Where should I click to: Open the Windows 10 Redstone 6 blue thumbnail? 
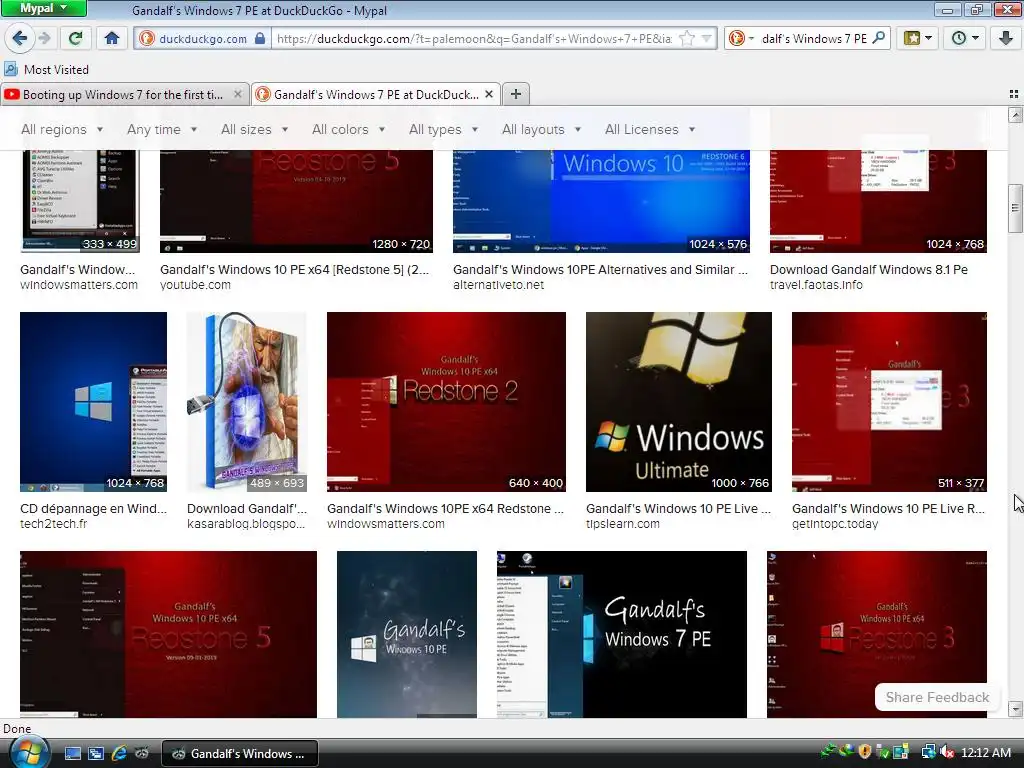click(x=601, y=201)
